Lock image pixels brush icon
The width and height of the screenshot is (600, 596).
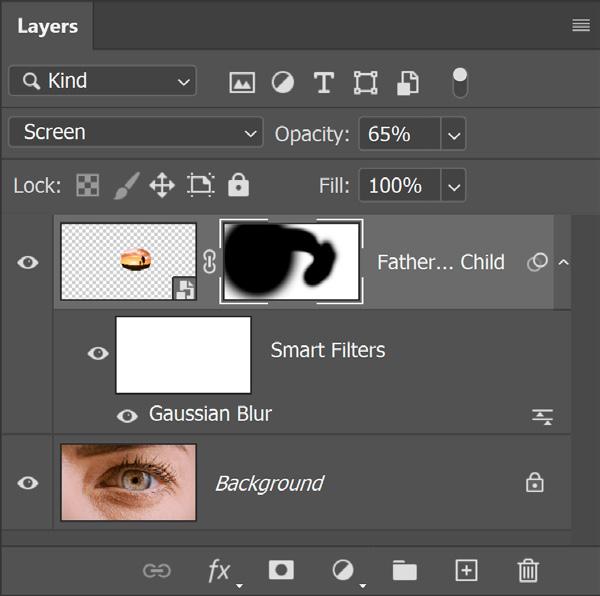click(126, 186)
